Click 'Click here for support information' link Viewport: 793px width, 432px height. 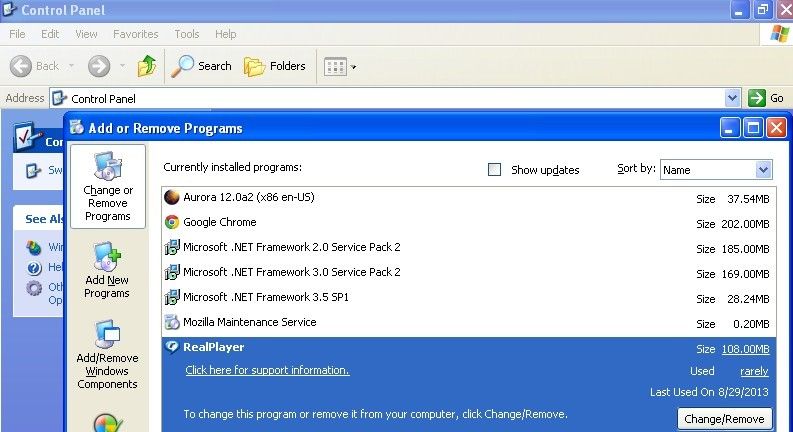267,370
